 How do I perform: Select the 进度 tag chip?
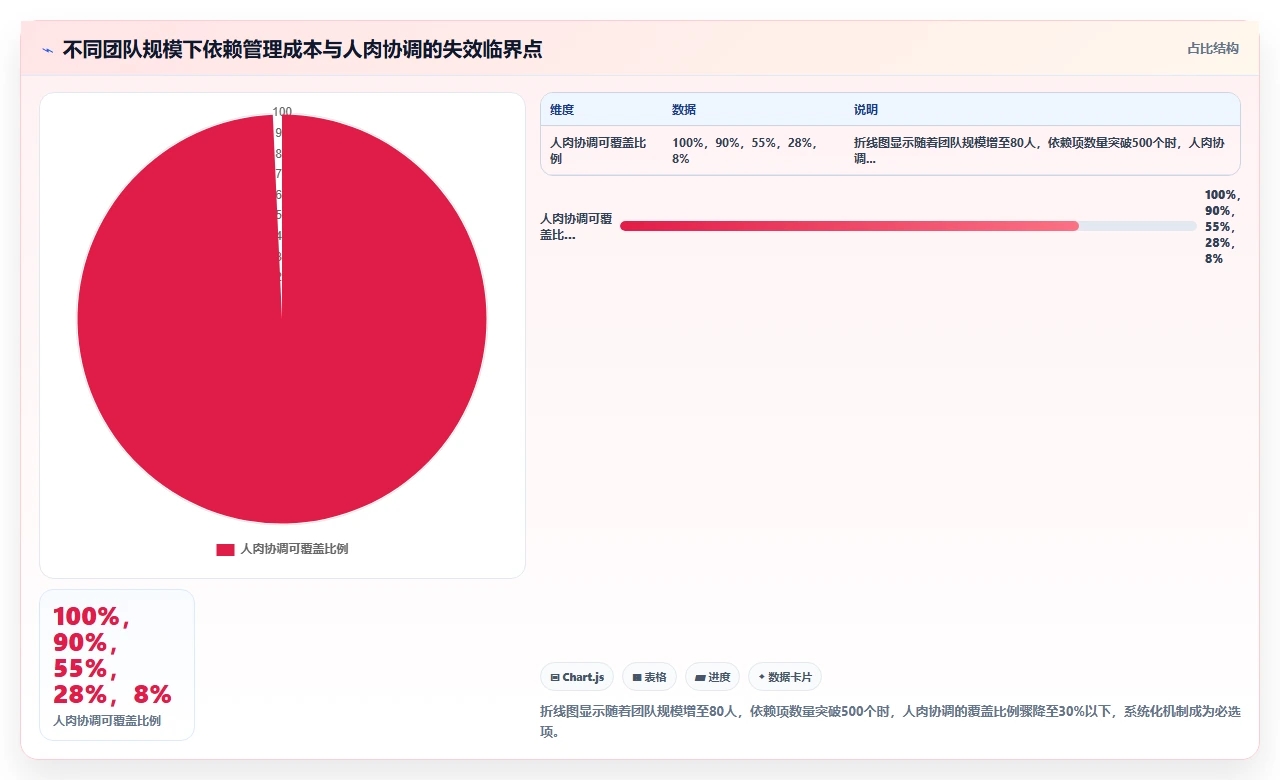712,677
